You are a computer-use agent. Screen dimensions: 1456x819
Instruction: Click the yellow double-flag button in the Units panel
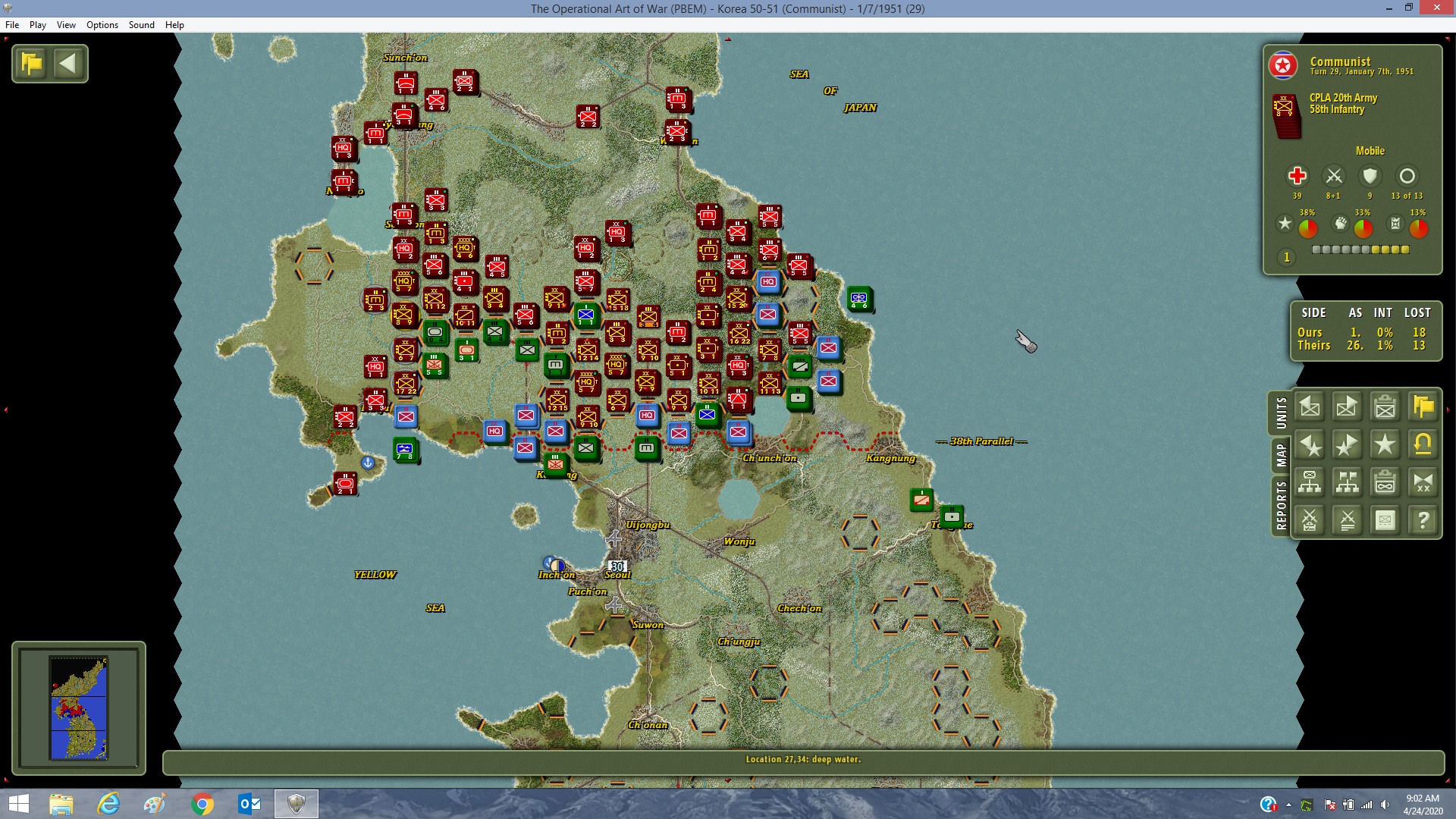(1423, 407)
